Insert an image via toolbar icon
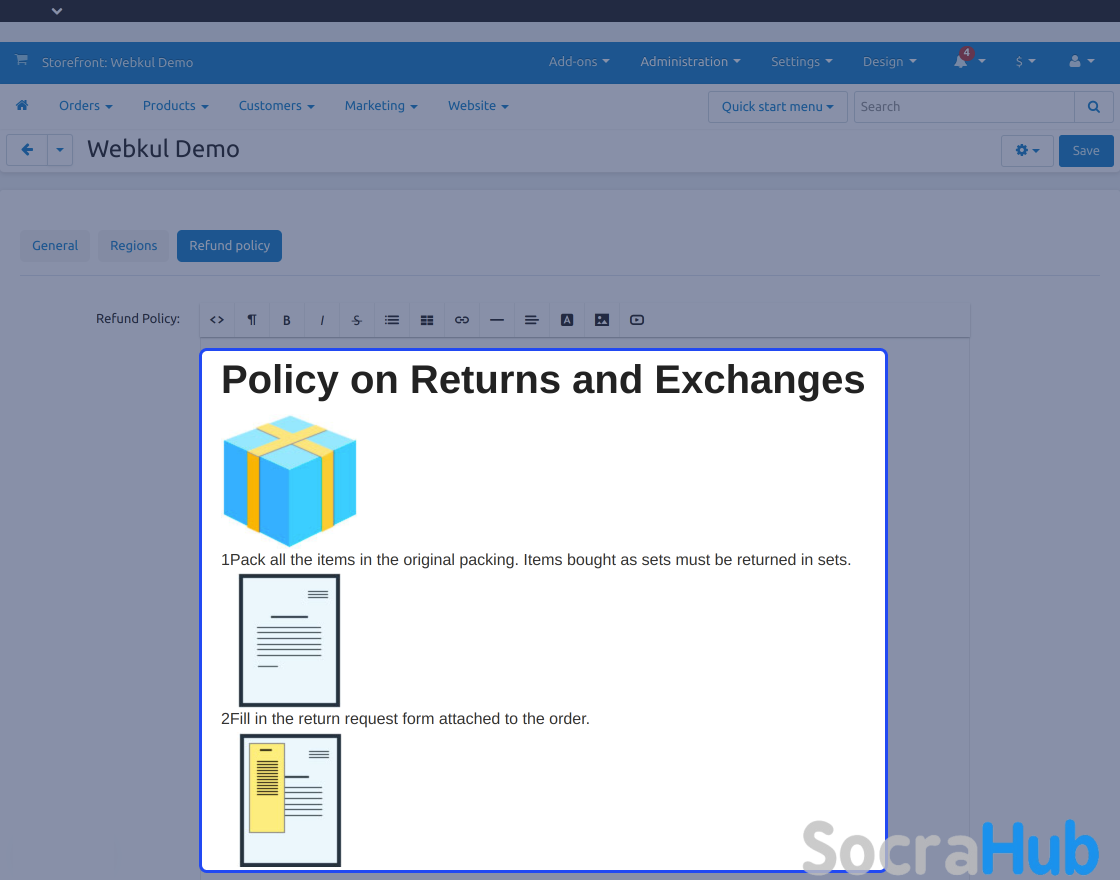 tap(602, 320)
